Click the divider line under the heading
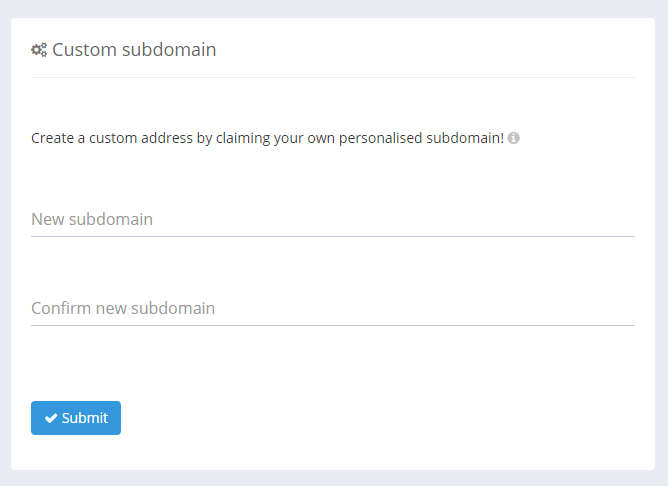Screen dimensions: 668x486 click(x=332, y=77)
